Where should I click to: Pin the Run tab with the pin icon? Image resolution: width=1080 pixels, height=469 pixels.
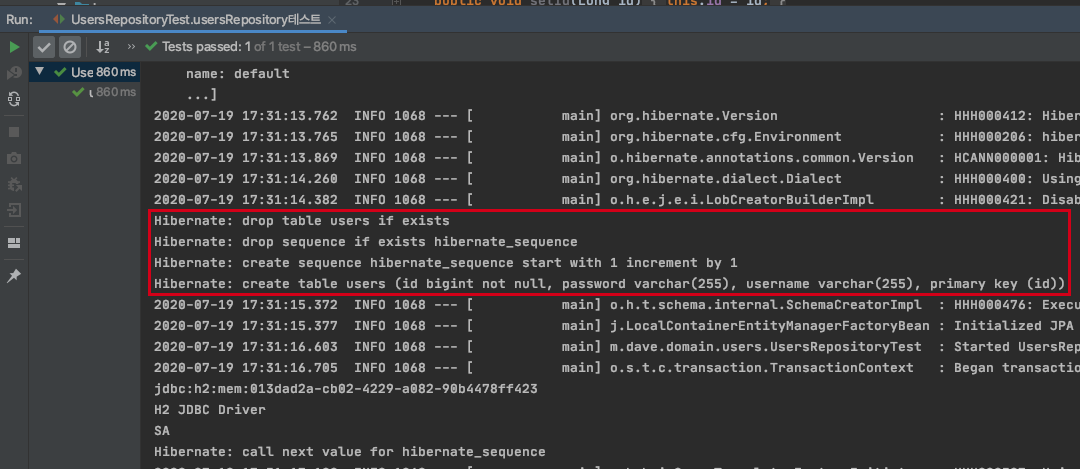(x=14, y=275)
